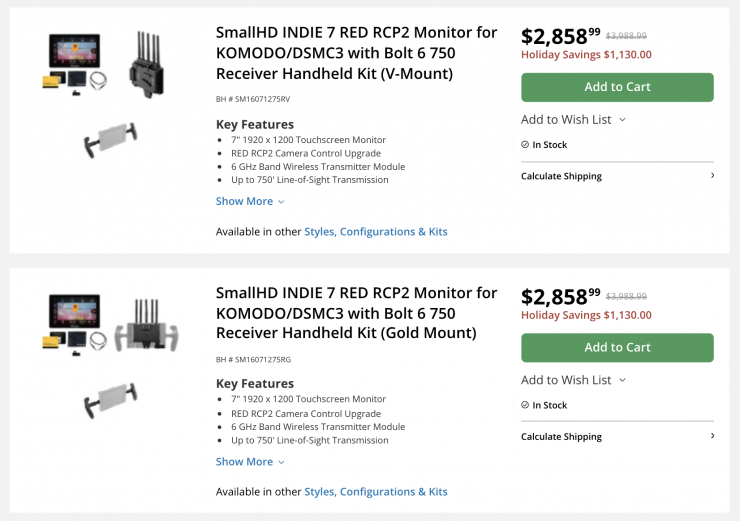Click V-Mount kit handheld bracket image
Screen dimensions: 740x521
(110, 141)
